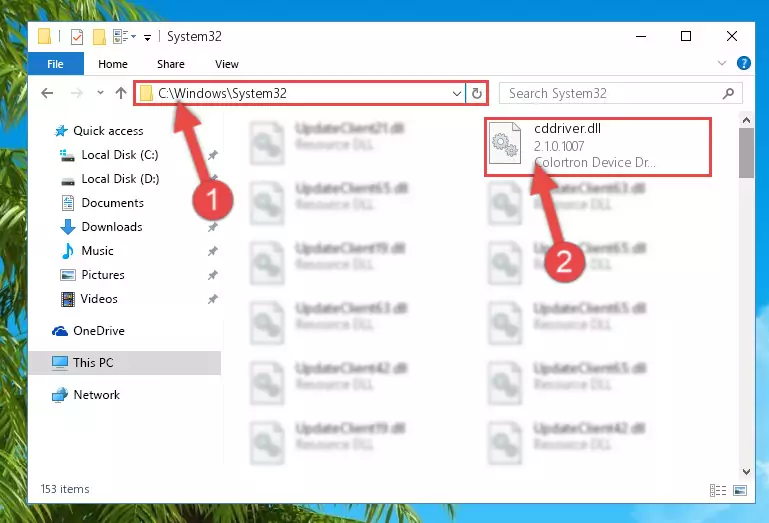Screen dimensions: 769x523
Task: Go up one folder level arrow
Action: click(x=121, y=93)
